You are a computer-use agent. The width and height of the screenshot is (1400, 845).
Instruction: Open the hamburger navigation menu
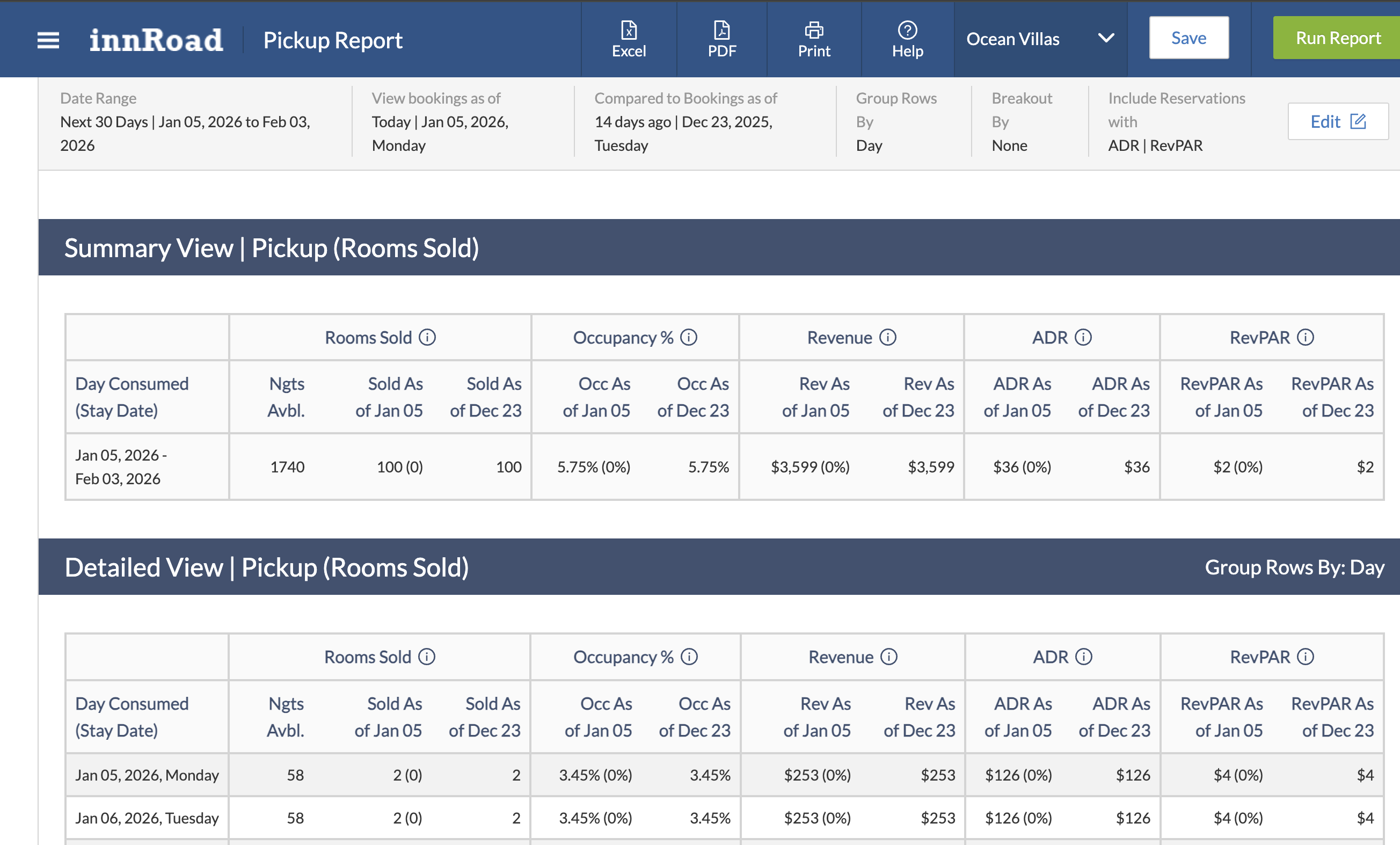[x=48, y=40]
